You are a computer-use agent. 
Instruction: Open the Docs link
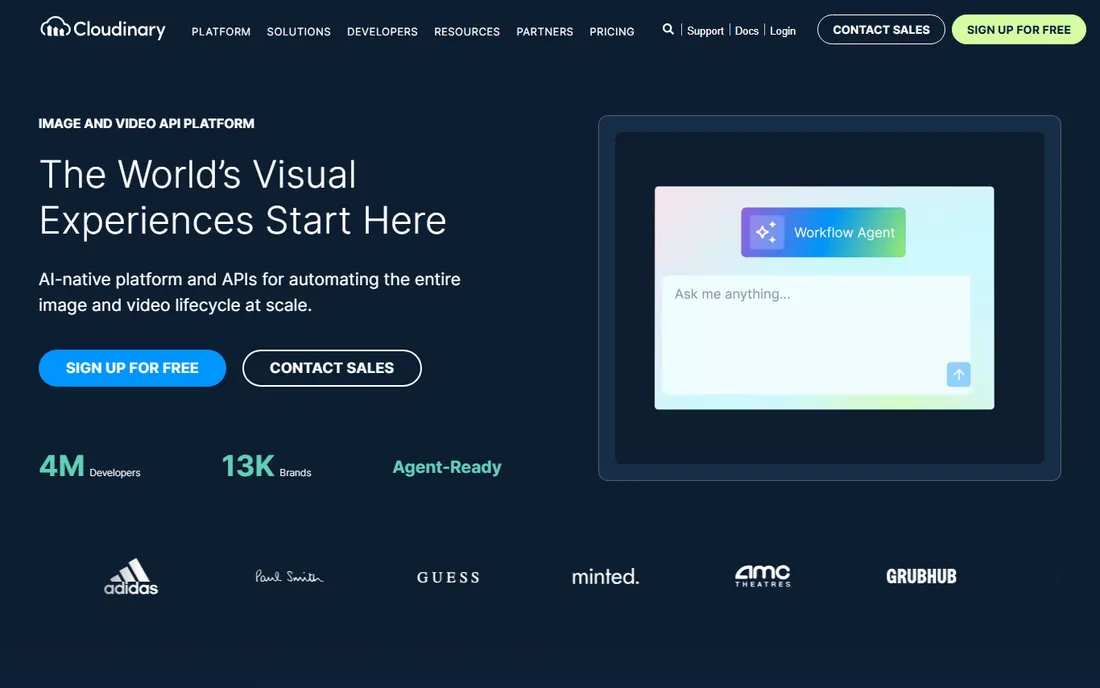point(746,31)
